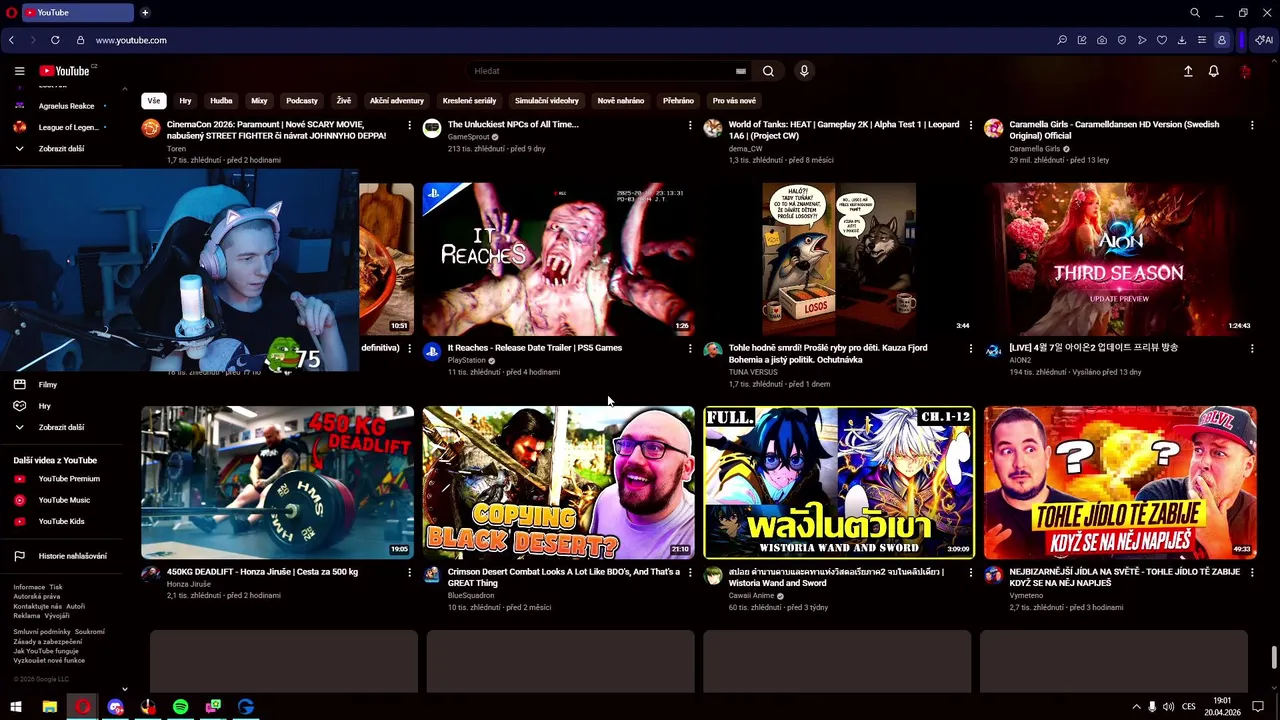Start voice search with the microphone icon
1280x720 pixels.
point(803,71)
